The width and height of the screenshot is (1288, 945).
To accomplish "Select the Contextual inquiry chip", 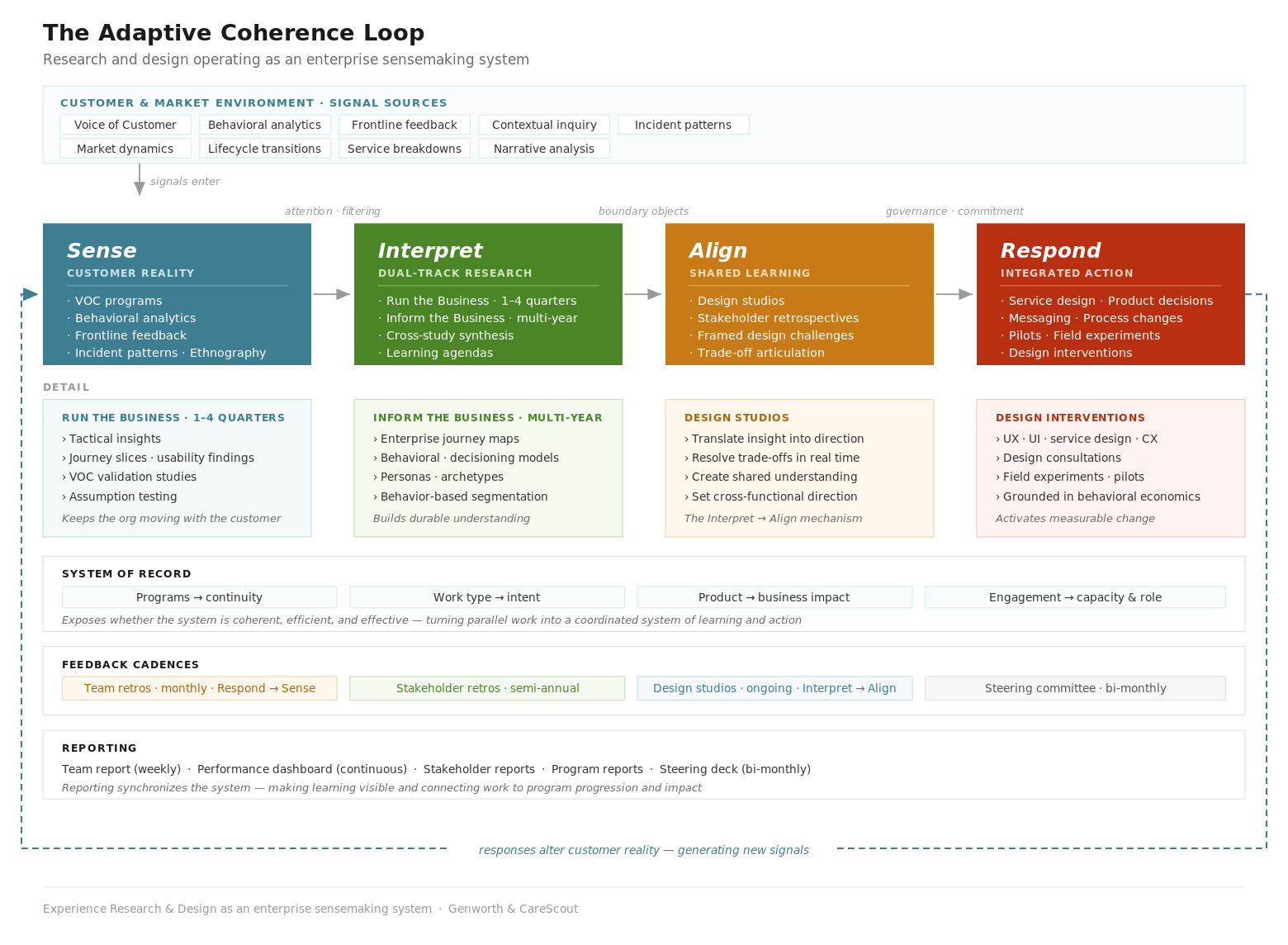I will point(544,125).
